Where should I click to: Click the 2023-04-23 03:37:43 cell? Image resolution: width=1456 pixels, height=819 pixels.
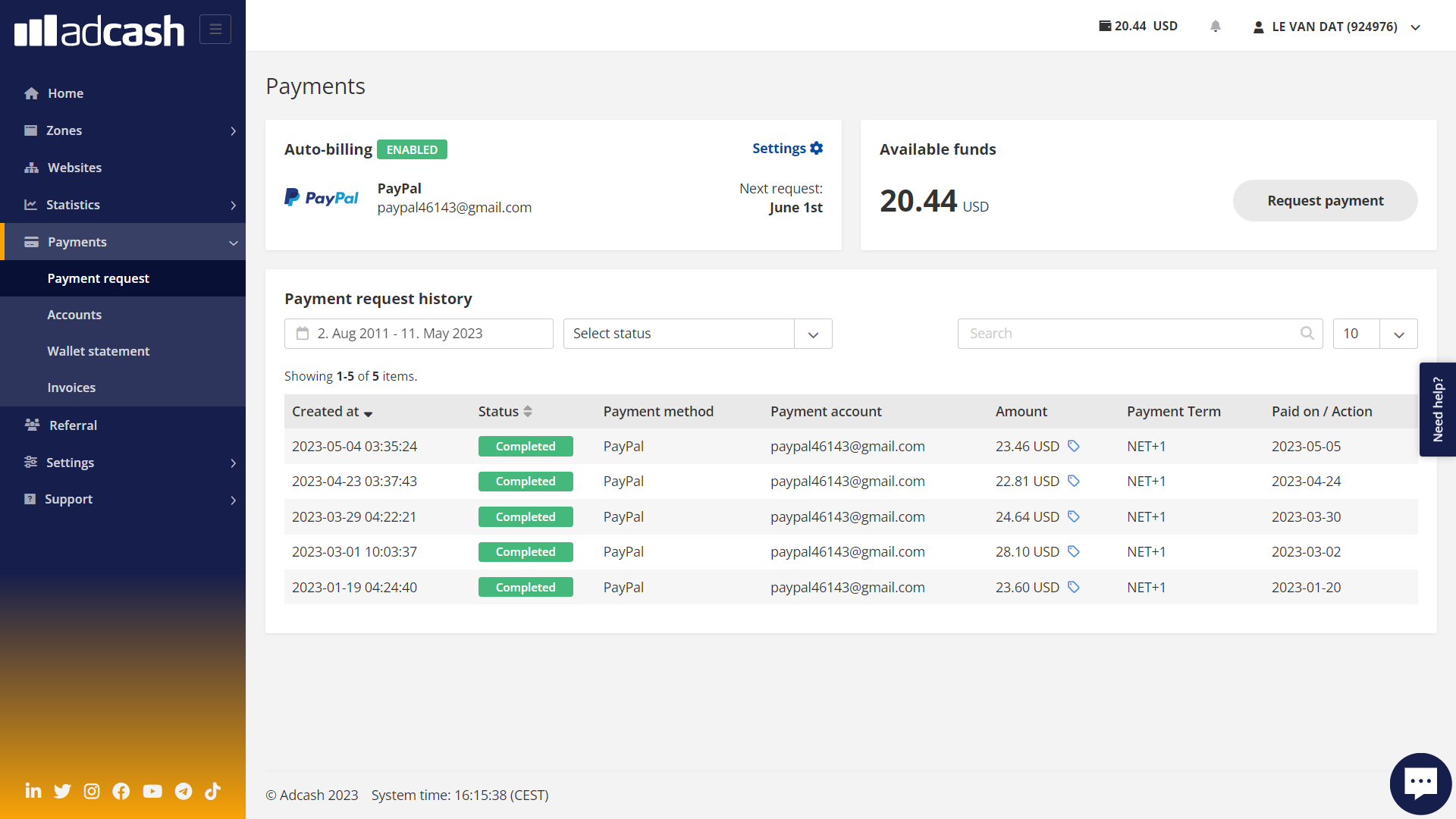[354, 481]
